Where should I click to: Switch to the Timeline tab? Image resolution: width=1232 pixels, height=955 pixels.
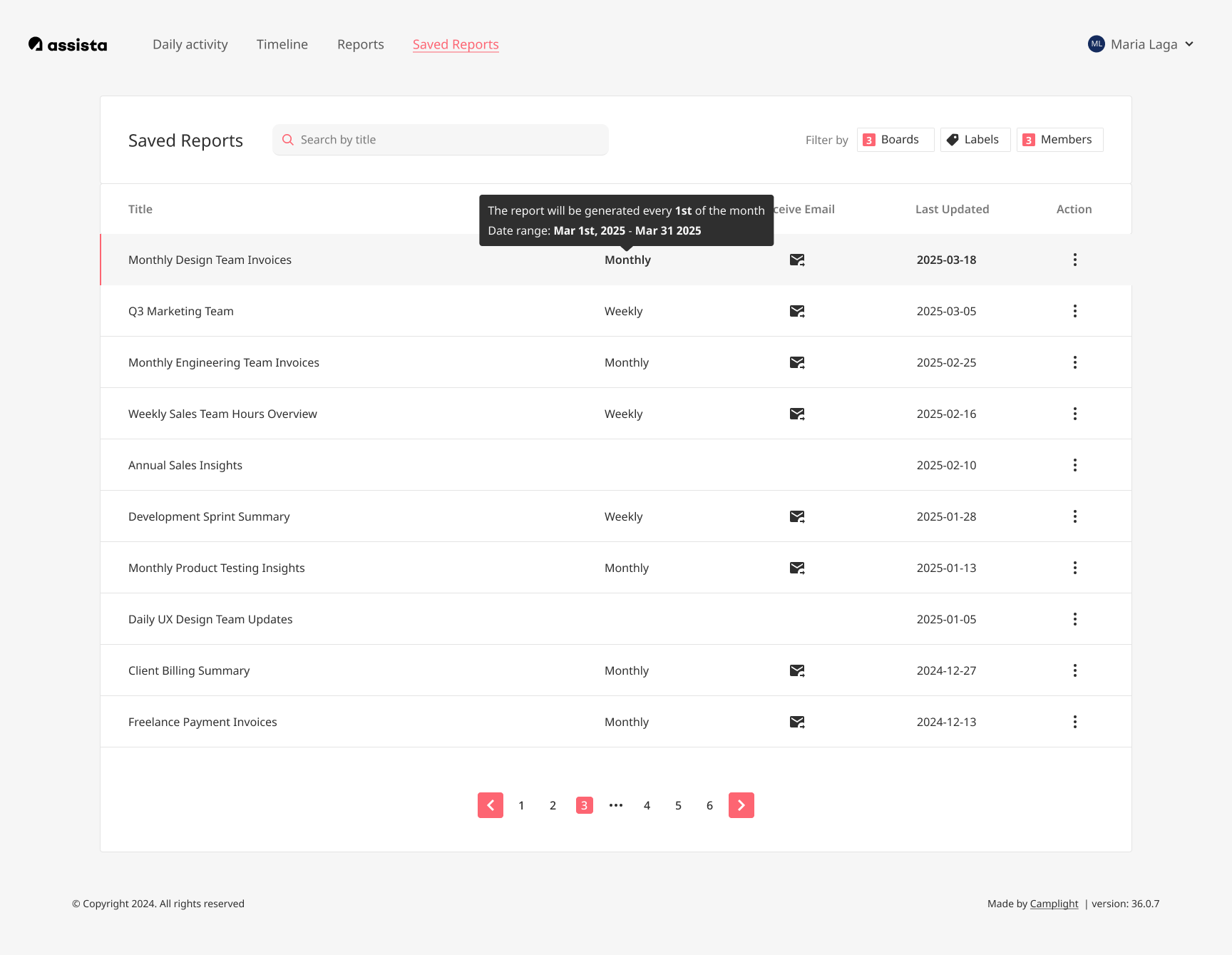(282, 44)
